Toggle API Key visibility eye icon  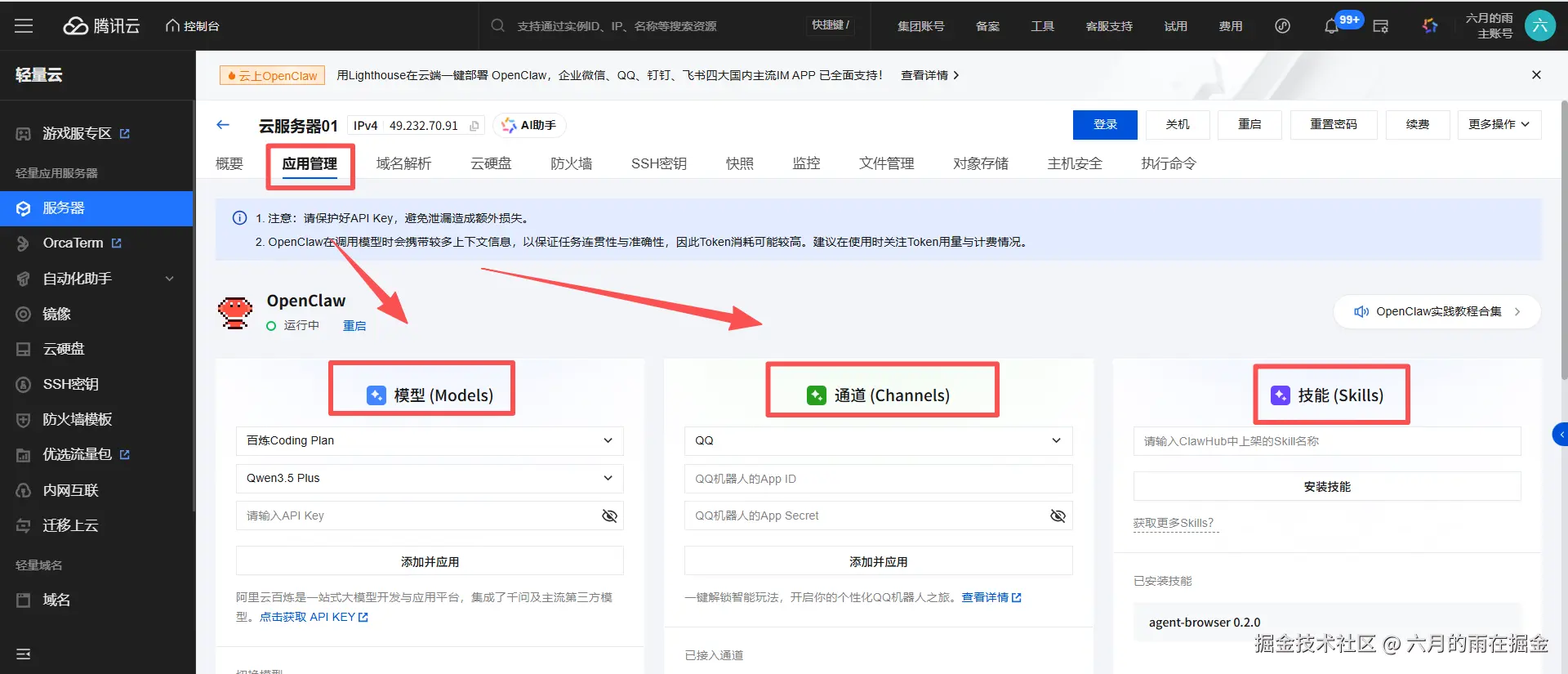tap(609, 516)
